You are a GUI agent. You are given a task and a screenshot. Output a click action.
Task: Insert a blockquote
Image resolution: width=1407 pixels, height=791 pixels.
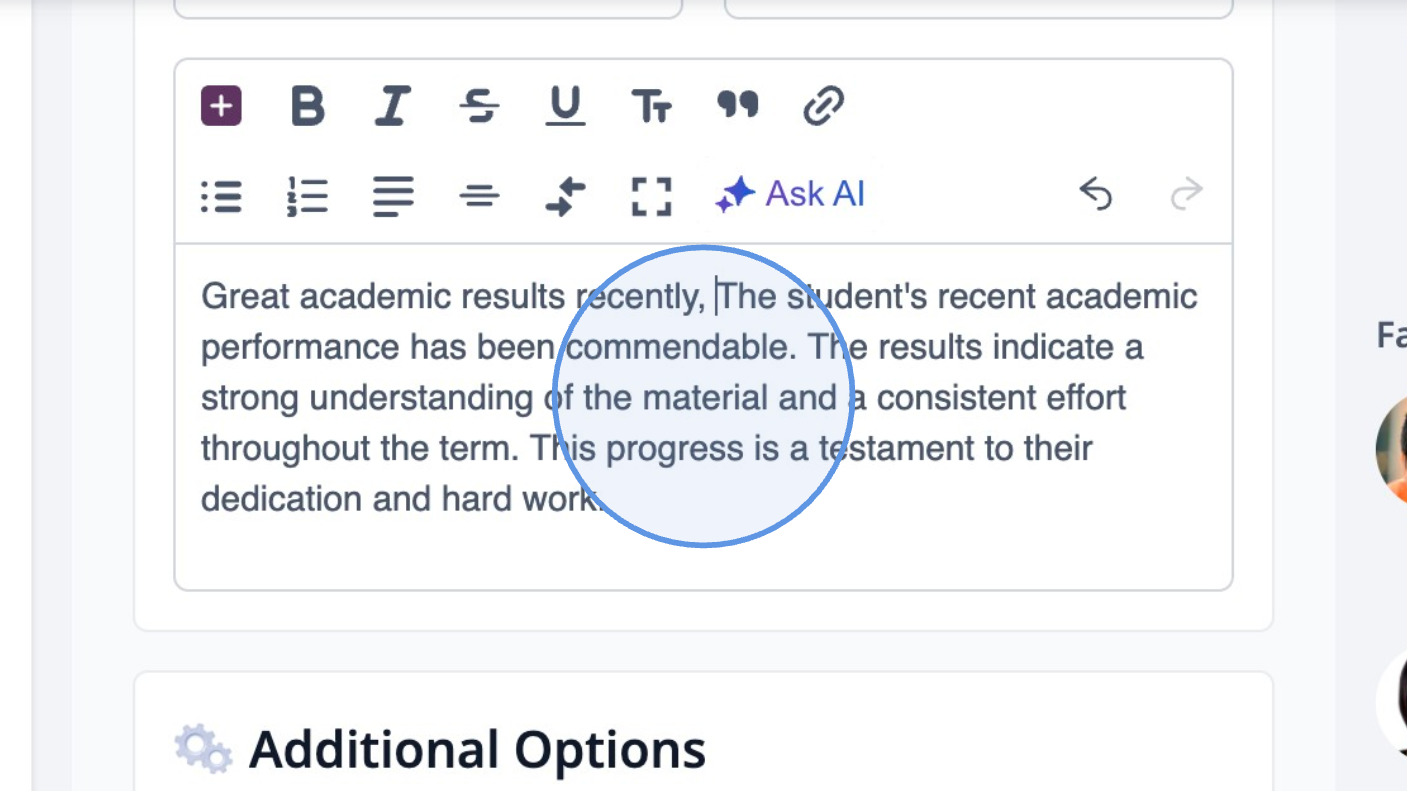[x=738, y=104]
